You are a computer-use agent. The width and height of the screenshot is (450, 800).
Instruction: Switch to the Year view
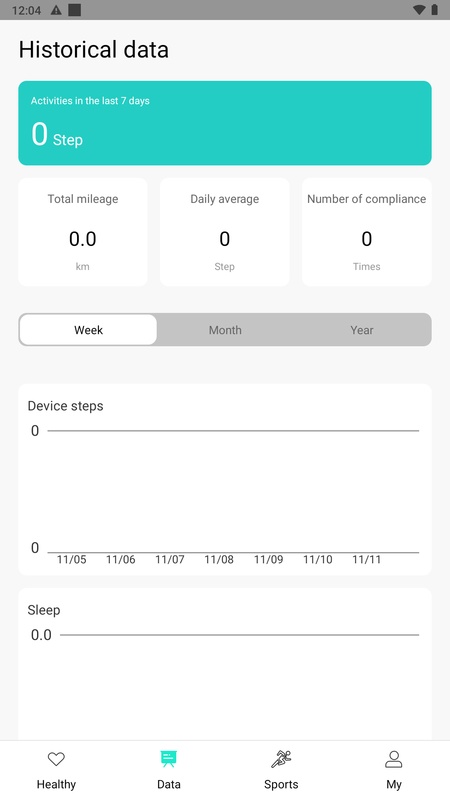click(x=362, y=330)
